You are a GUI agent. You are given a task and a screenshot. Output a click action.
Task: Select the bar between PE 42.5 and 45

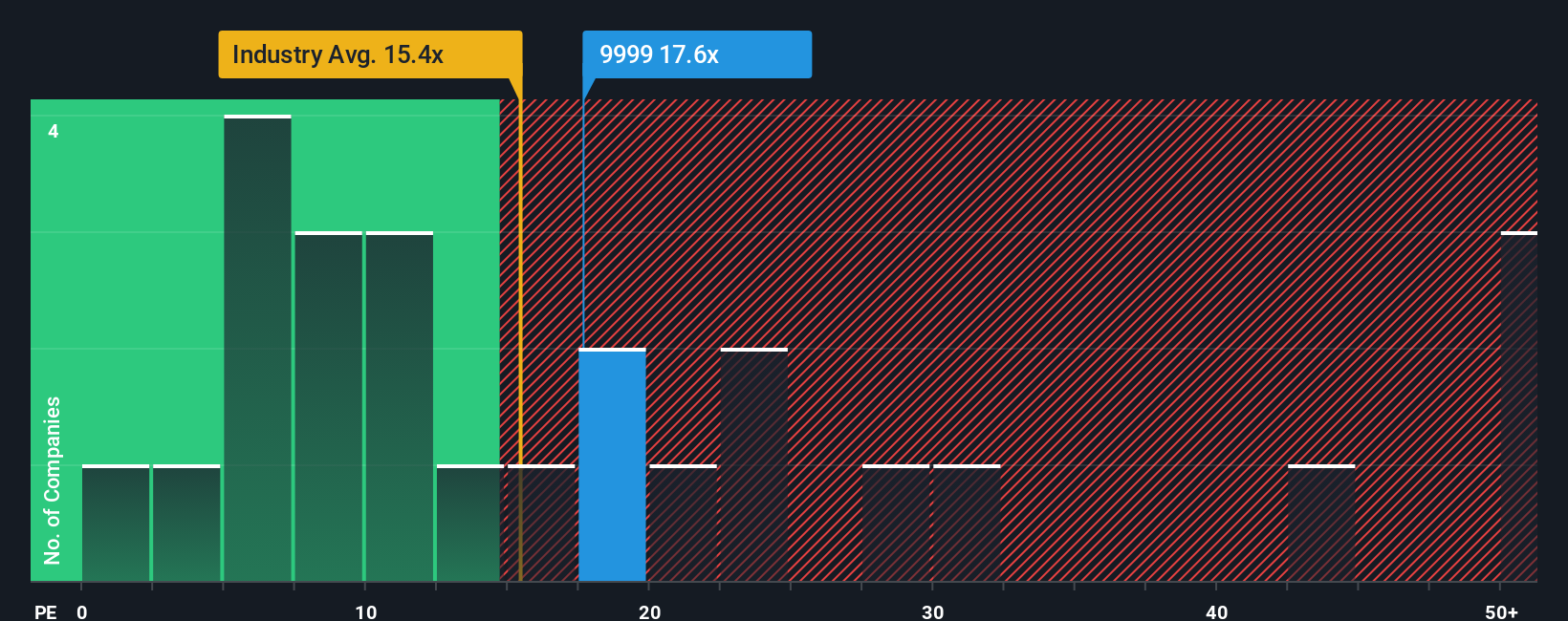pyautogui.click(x=1321, y=524)
